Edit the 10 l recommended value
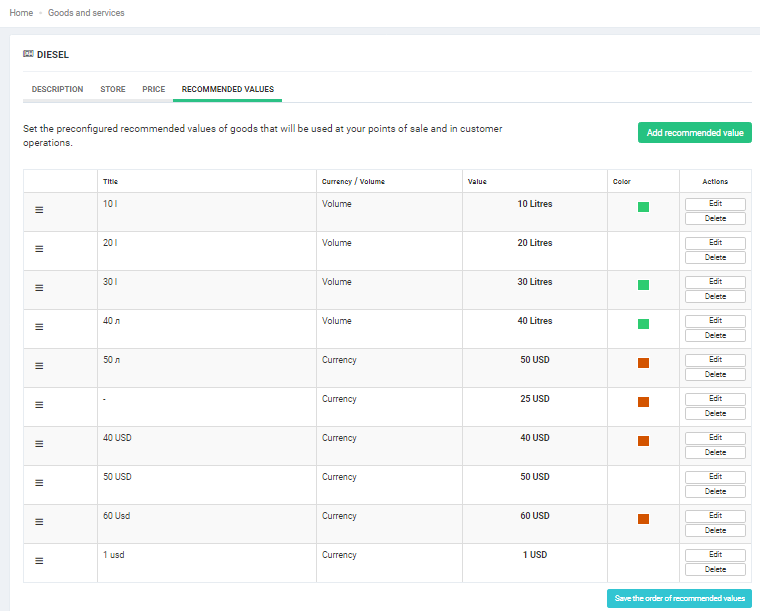Viewport: 760px width, 611px height. click(x=715, y=203)
